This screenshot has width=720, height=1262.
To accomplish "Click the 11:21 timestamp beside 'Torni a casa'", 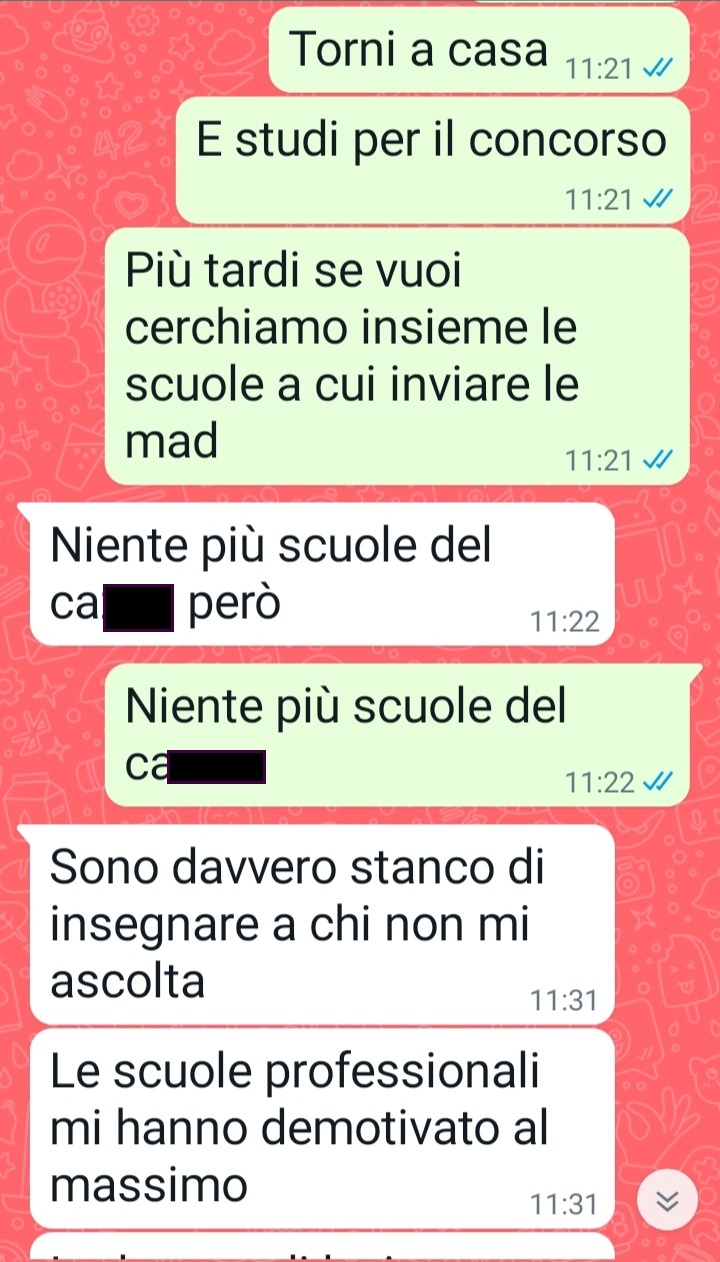I will point(599,70).
